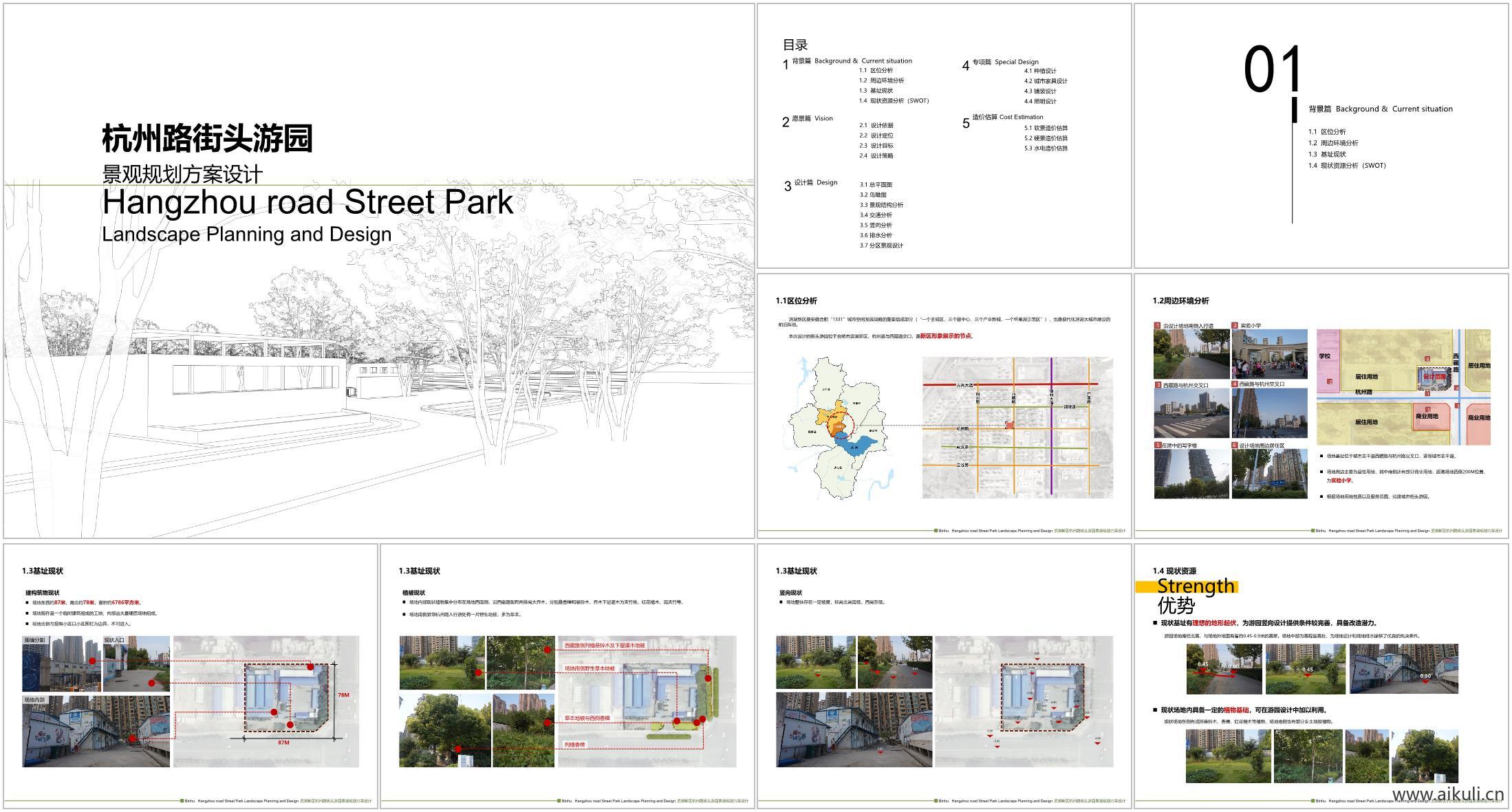Select the 植被现状 vegetation slide
Screen dimensions: 1512x812
(567, 676)
